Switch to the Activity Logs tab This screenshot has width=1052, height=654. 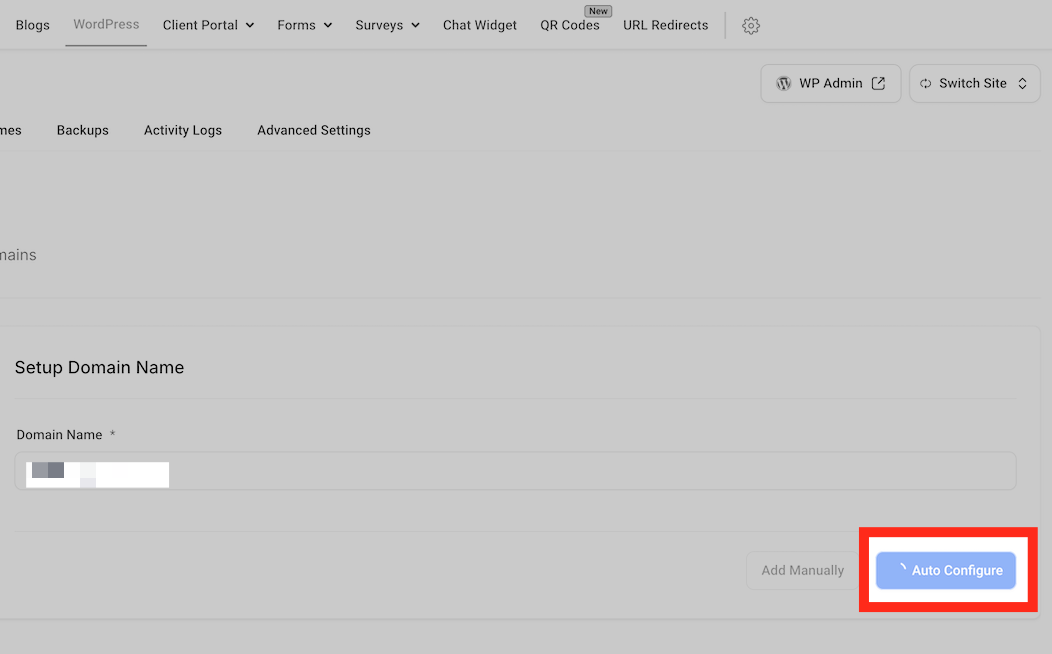pos(182,130)
